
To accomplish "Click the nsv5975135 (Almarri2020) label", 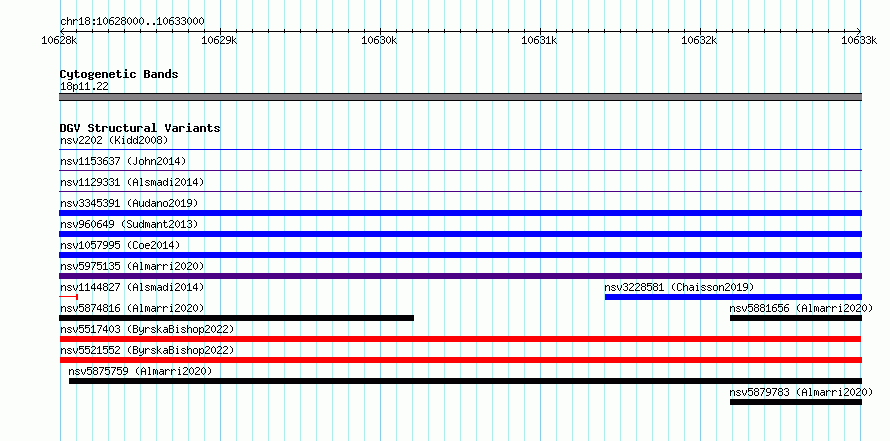I will (132, 266).
